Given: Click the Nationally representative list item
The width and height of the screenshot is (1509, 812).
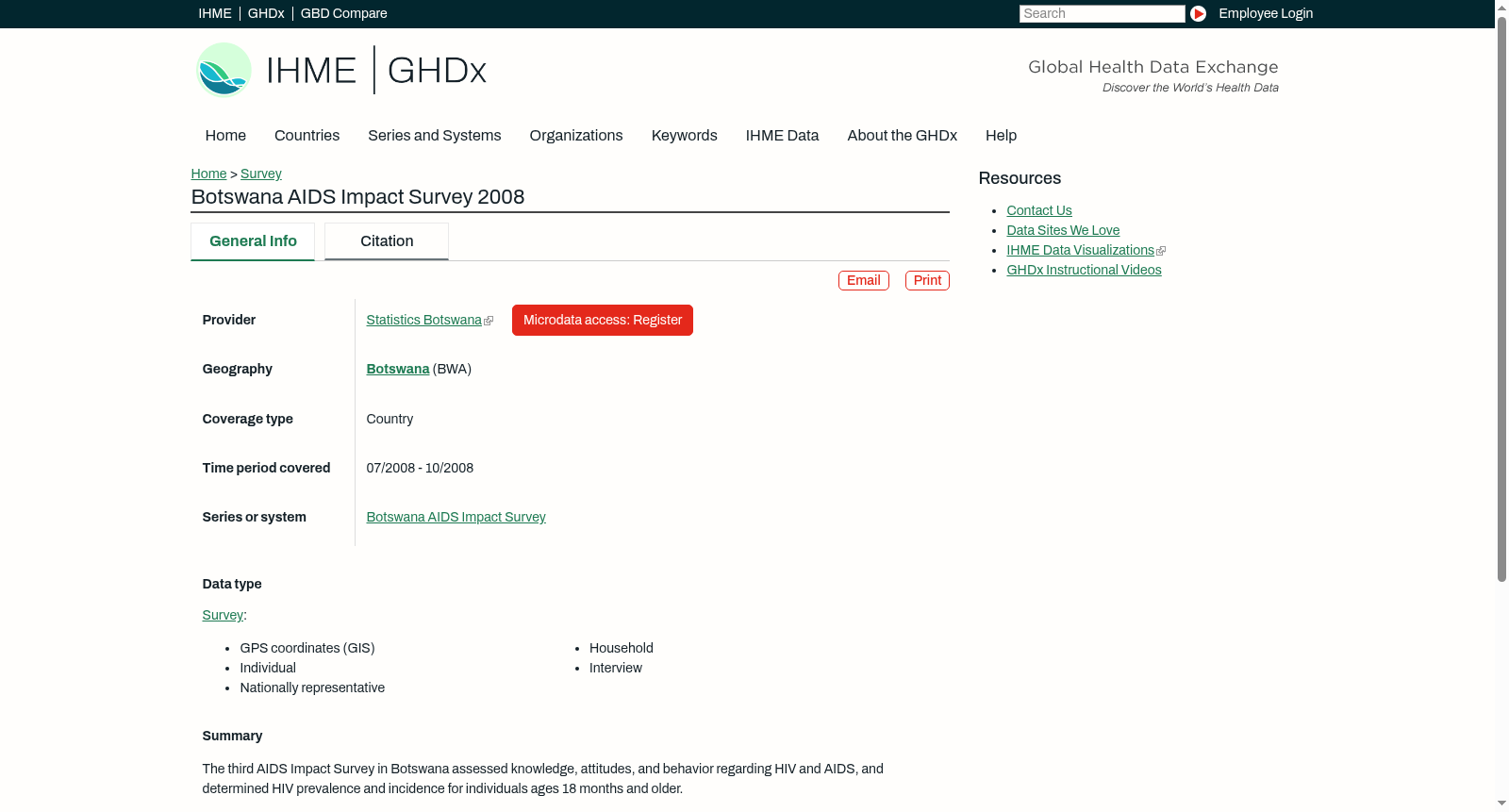Looking at the screenshot, I should (312, 688).
